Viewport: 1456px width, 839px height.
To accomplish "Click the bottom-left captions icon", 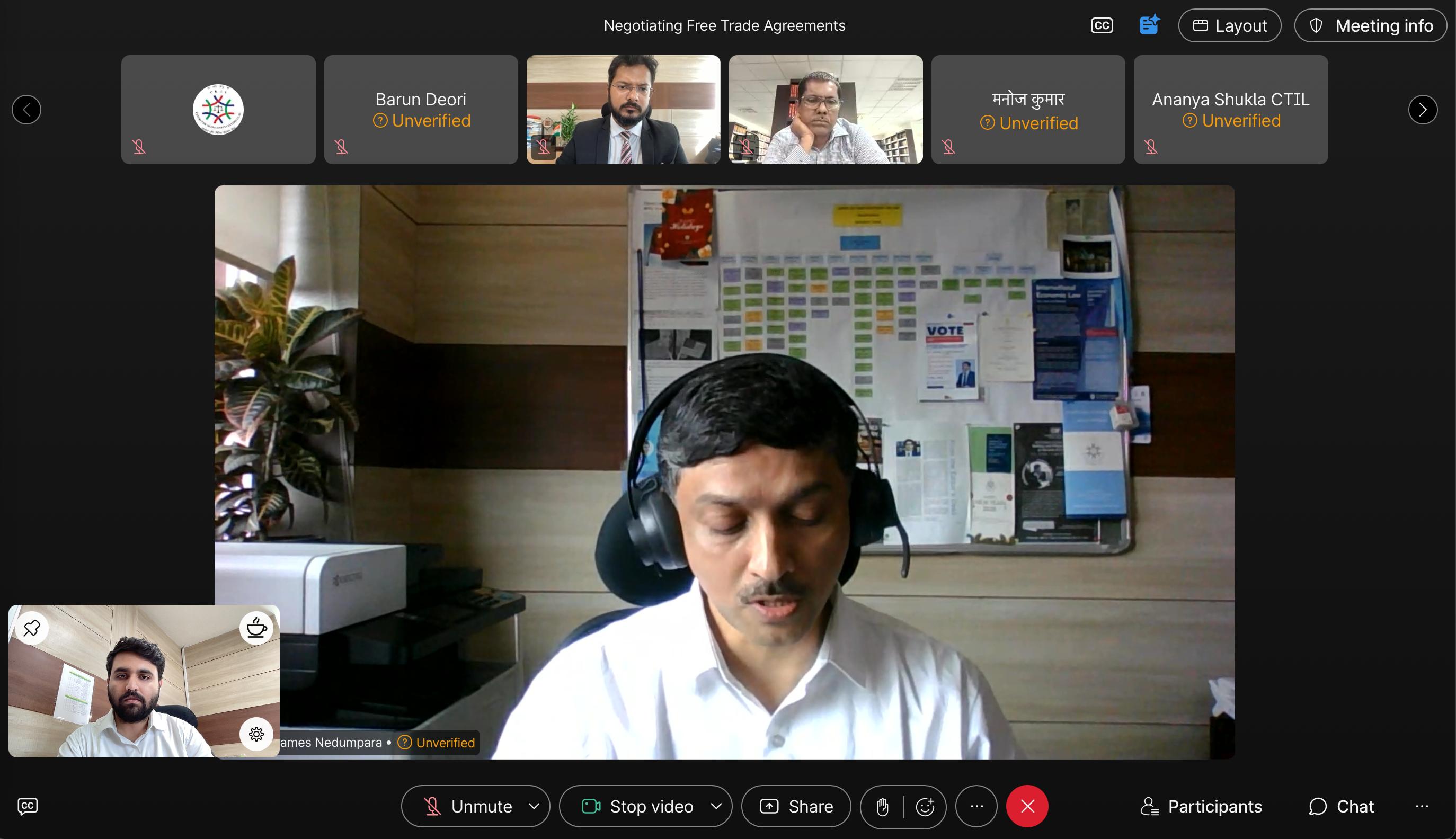I will click(x=28, y=806).
